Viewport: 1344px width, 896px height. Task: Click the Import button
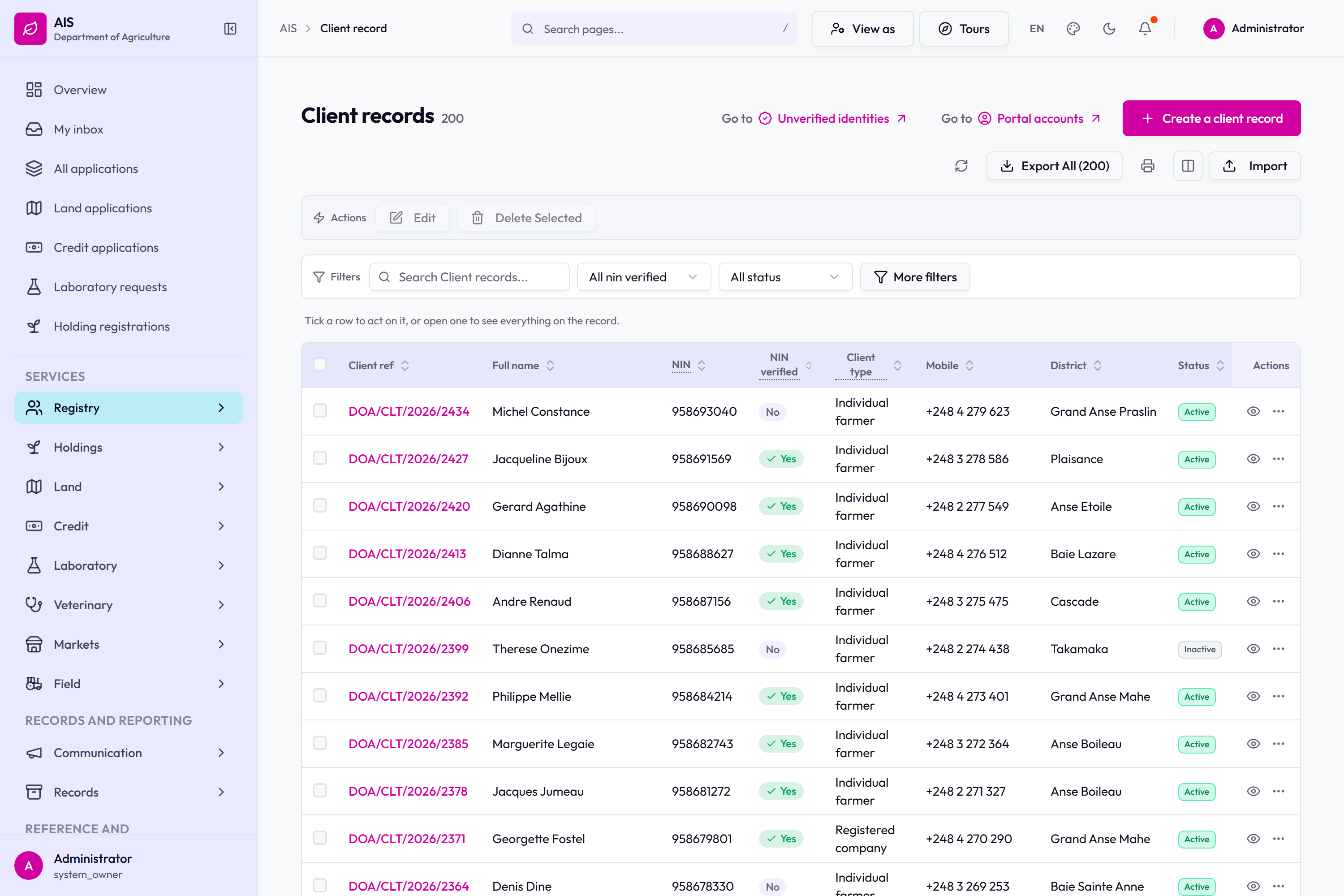point(1255,166)
